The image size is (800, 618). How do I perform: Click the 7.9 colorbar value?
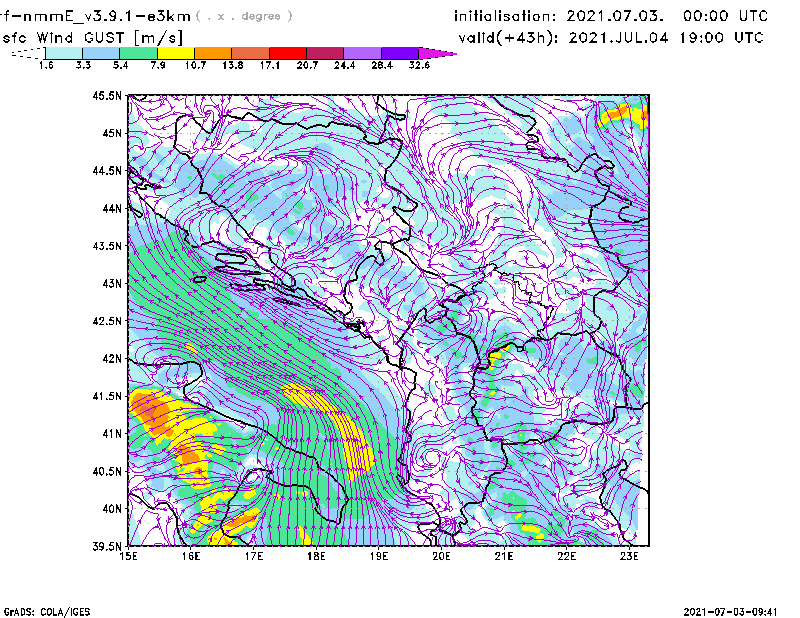coord(158,65)
